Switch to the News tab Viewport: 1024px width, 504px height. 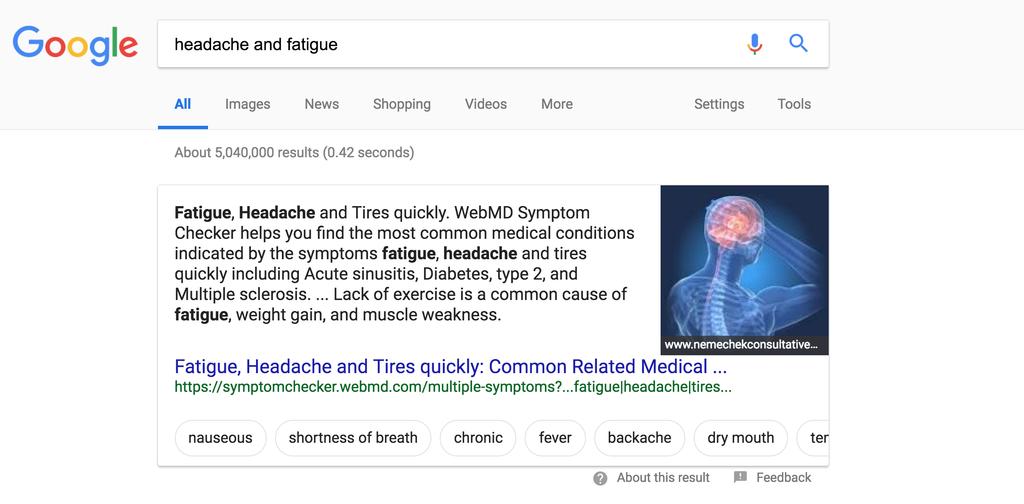coord(321,104)
